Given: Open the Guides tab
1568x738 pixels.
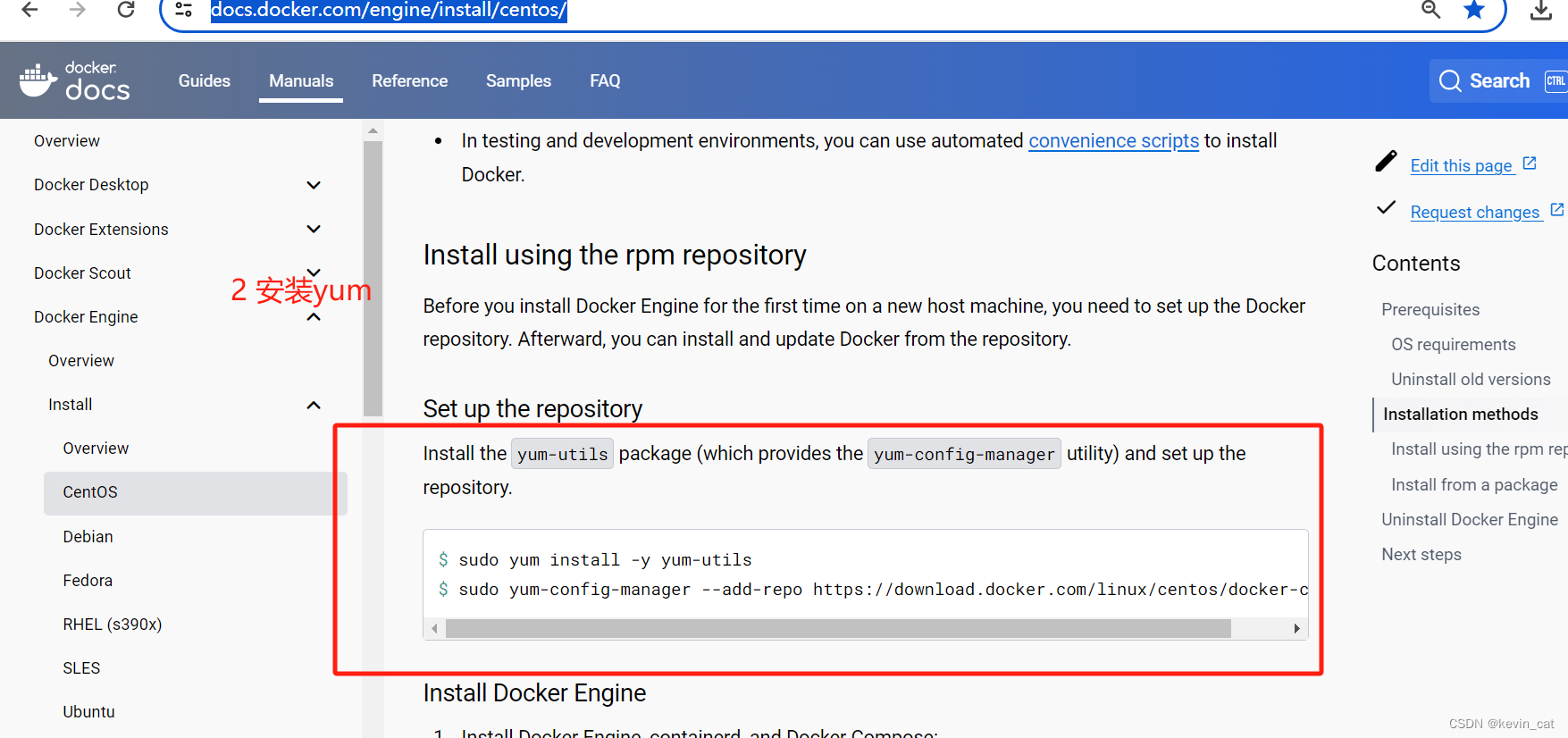Looking at the screenshot, I should click(204, 80).
